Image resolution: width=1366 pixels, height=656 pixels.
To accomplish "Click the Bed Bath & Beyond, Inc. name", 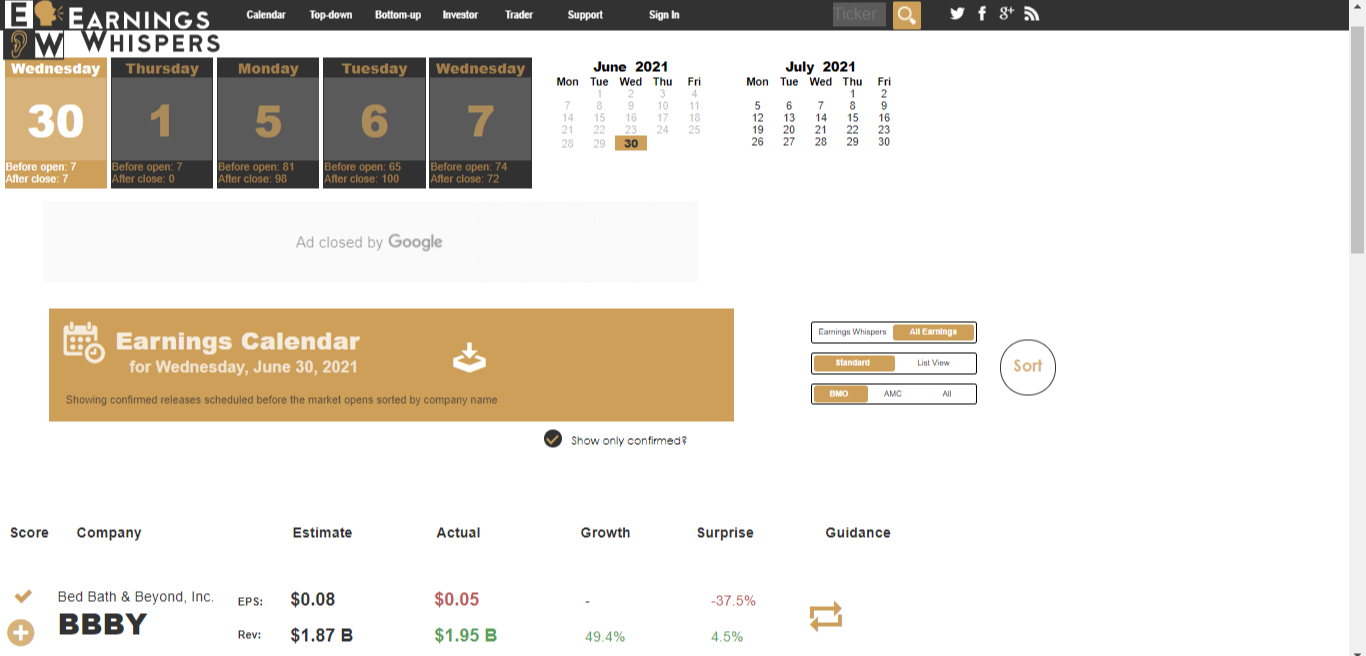I will coord(136,597).
